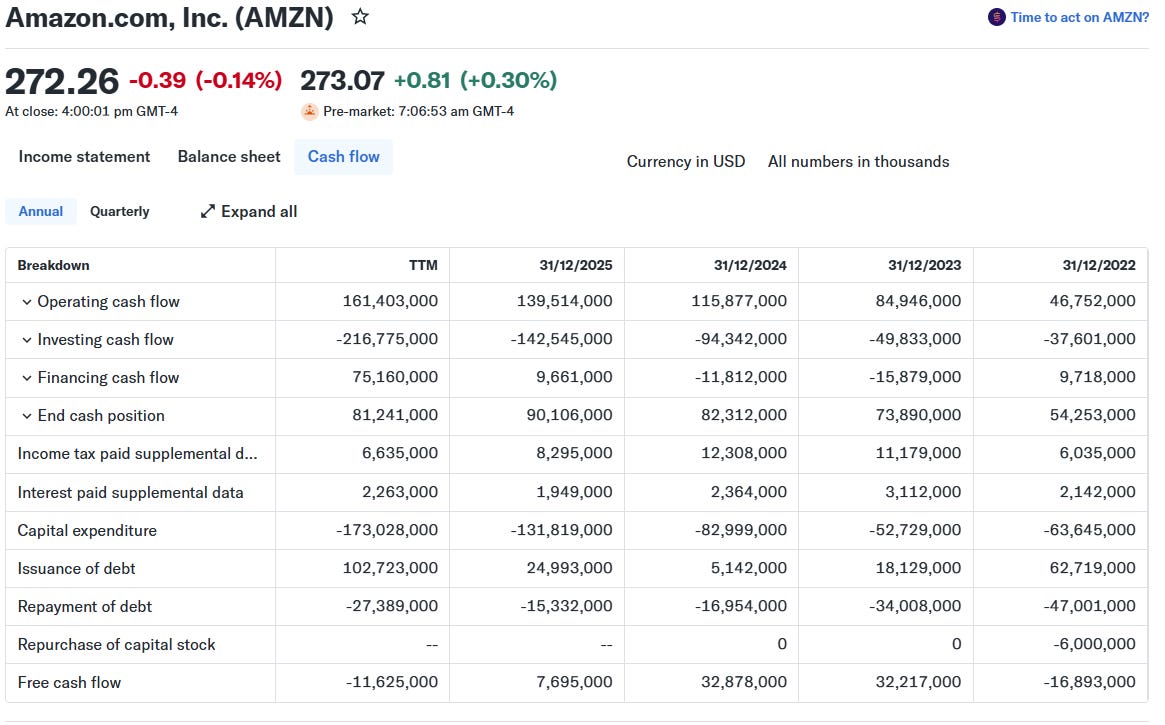Screen dimensions: 1165x725
Task: Click Repurchase of capital stock value -6,000,000
Action: [1094, 643]
